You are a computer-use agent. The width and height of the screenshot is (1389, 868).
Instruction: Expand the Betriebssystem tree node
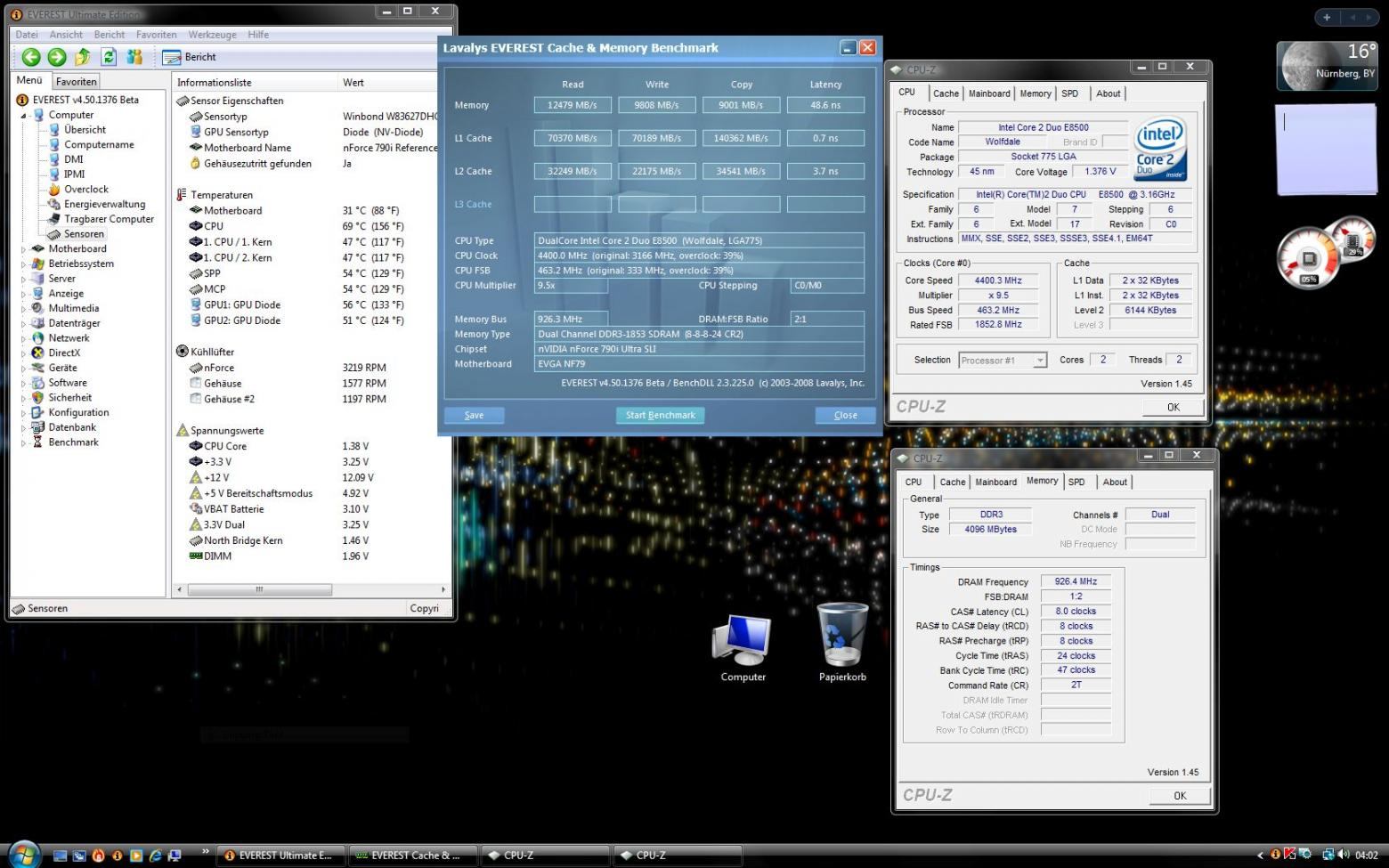[24, 264]
